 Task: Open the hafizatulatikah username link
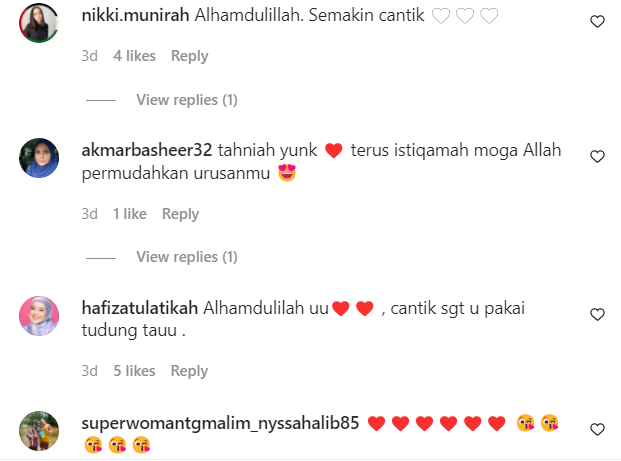tap(140, 308)
